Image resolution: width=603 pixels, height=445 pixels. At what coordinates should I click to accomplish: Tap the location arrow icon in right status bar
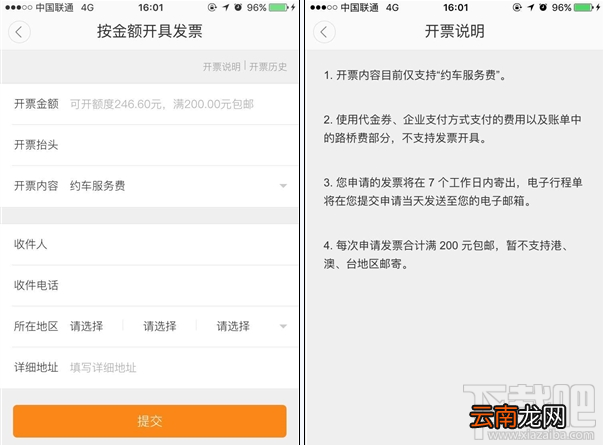click(531, 7)
